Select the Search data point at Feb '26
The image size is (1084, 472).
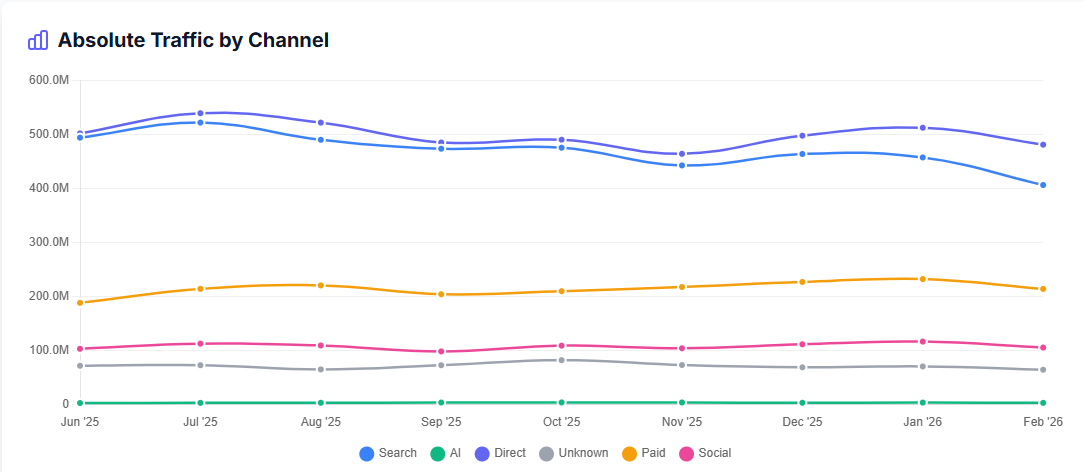[x=1043, y=185]
